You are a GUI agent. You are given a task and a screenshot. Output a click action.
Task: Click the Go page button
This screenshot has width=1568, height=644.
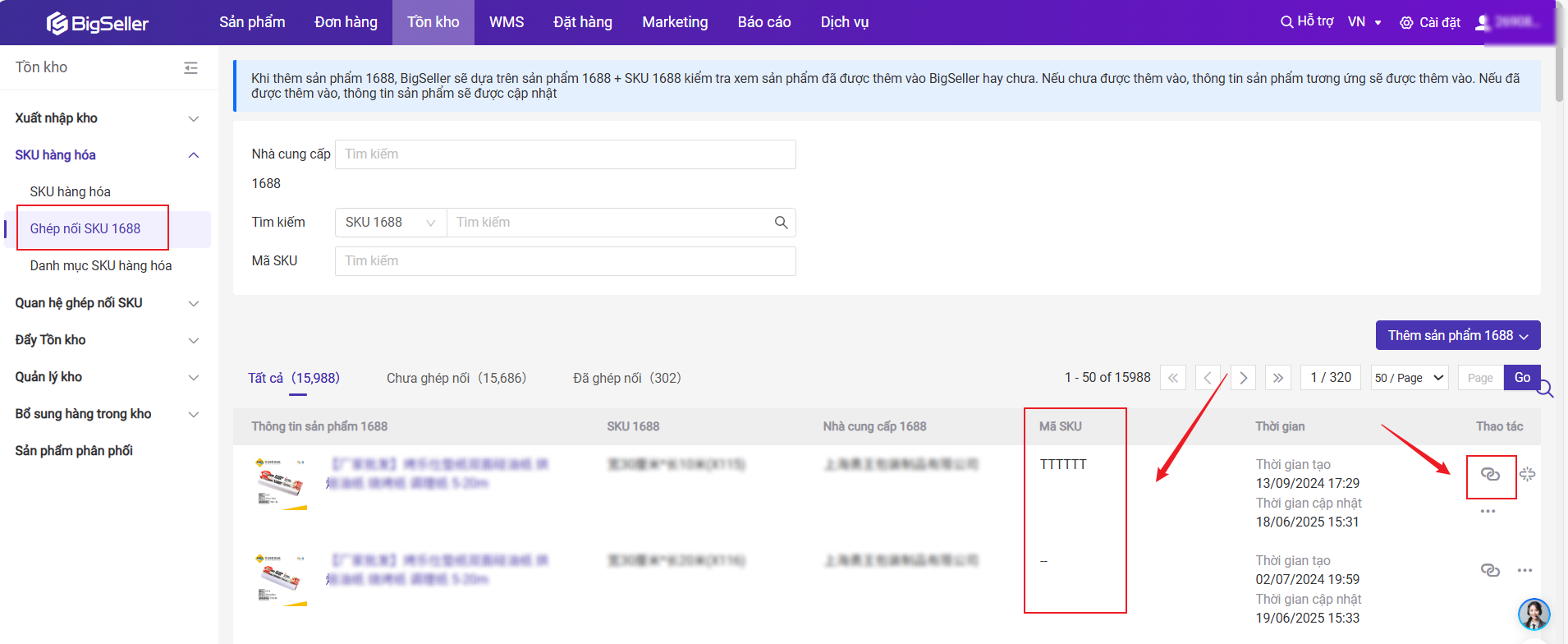[1522, 378]
